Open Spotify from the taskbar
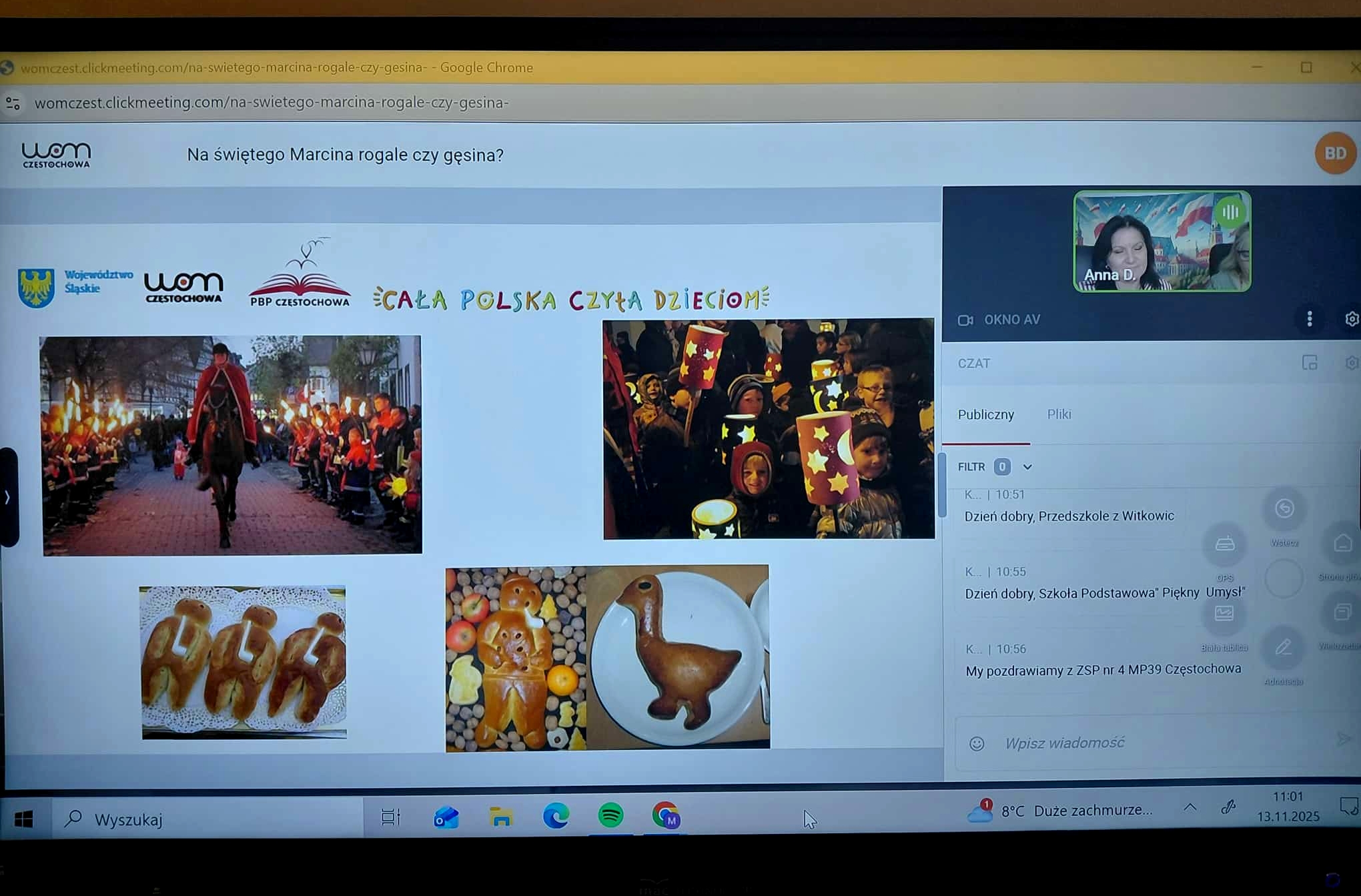 tap(610, 816)
